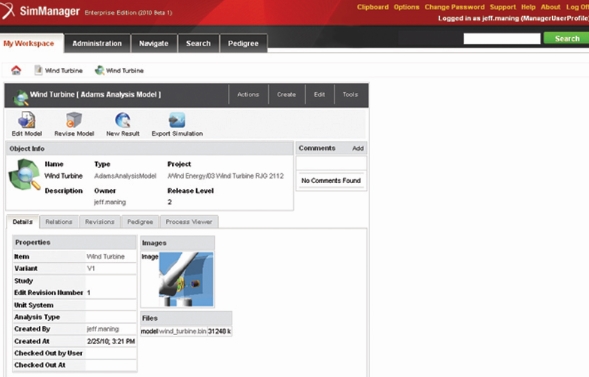This screenshot has height=377, width=589.
Task: Go to home via house icon
Action: click(x=16, y=70)
